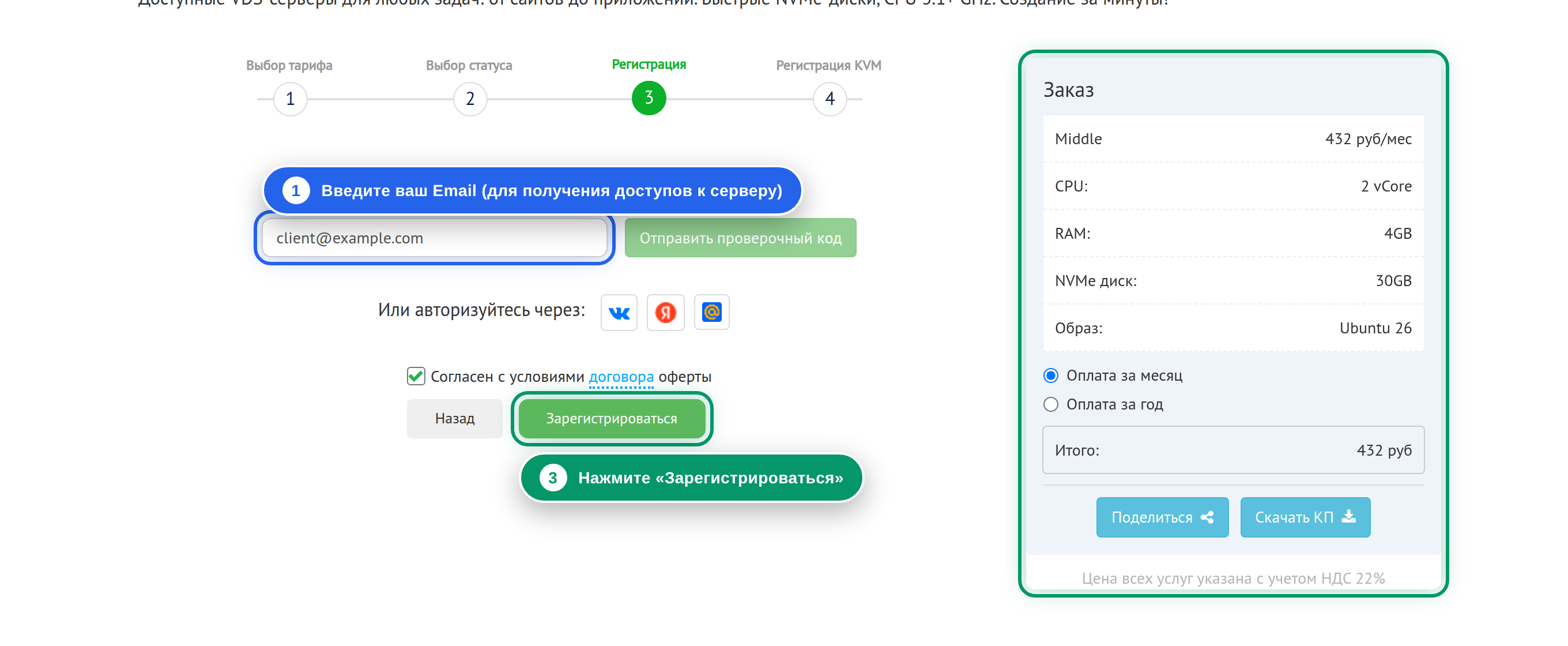
Task: Click the «Отправить проверочный код» button
Action: click(740, 238)
